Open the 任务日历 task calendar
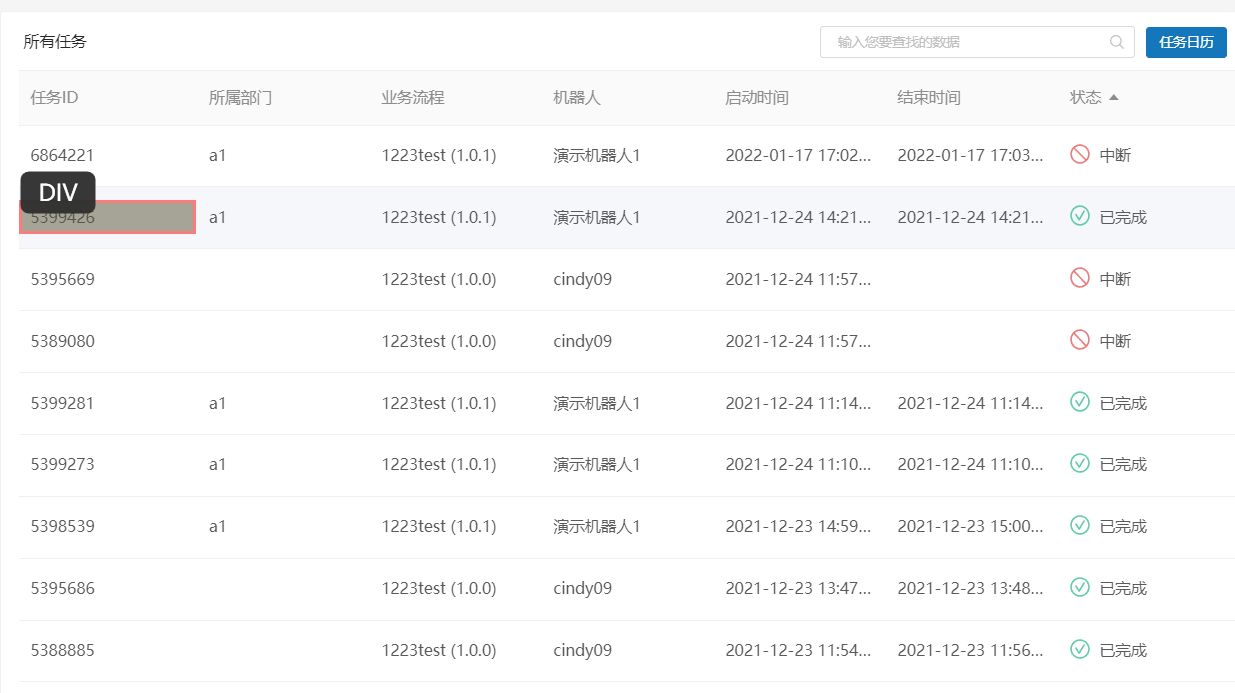 click(x=1185, y=42)
